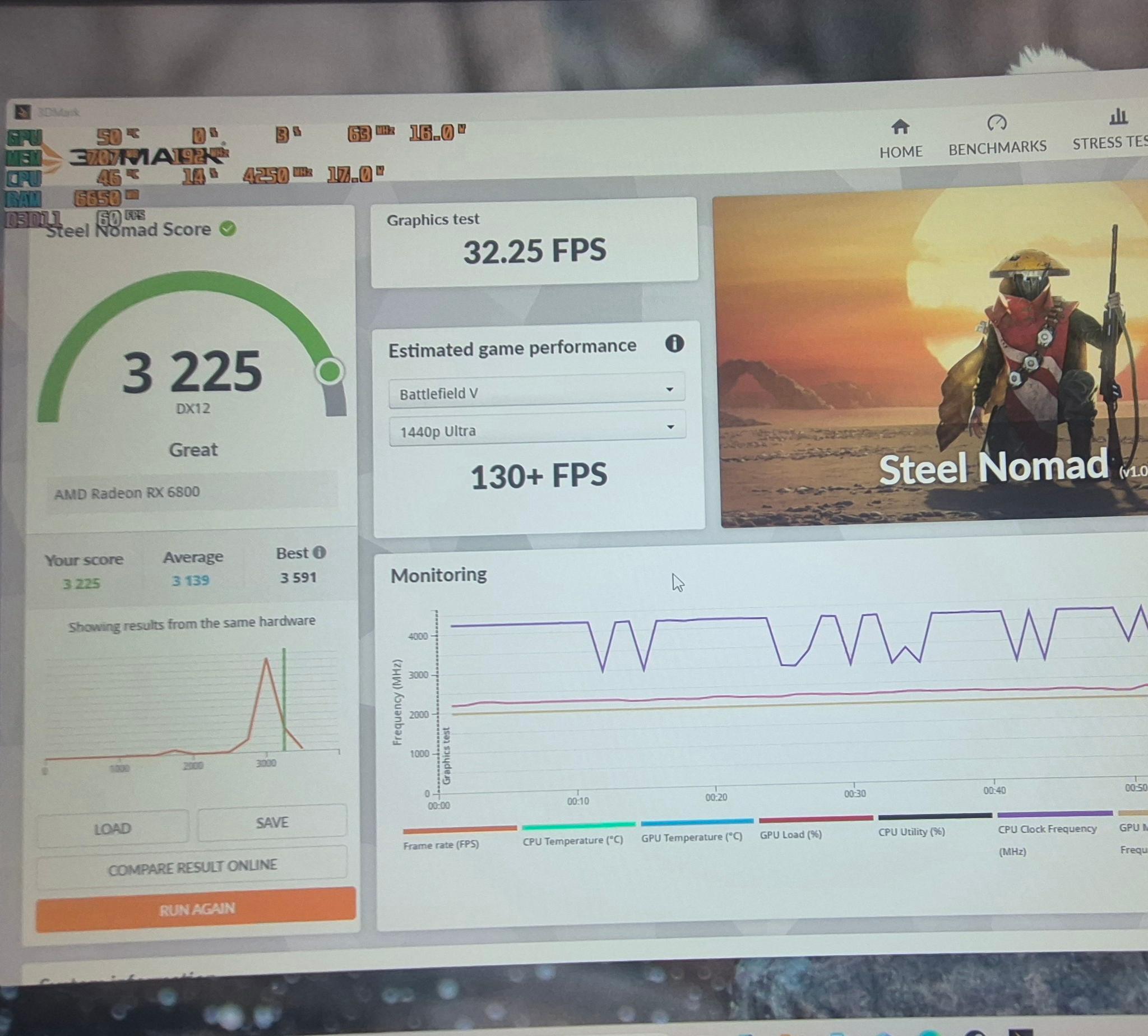The width and height of the screenshot is (1148, 1036).
Task: Switch to the BENCHMARKS tab
Action: [997, 147]
